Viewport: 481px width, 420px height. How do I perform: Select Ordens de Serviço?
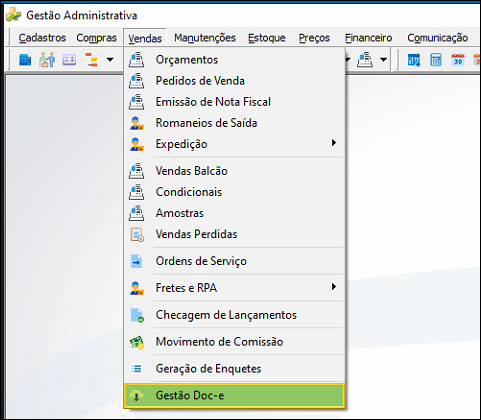coord(234,261)
